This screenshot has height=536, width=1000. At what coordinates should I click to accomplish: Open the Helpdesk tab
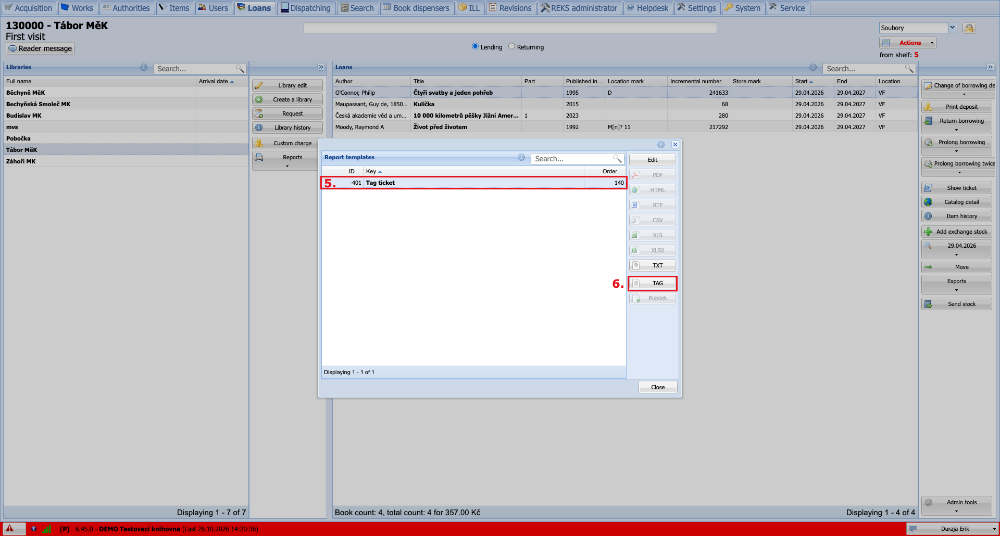647,8
